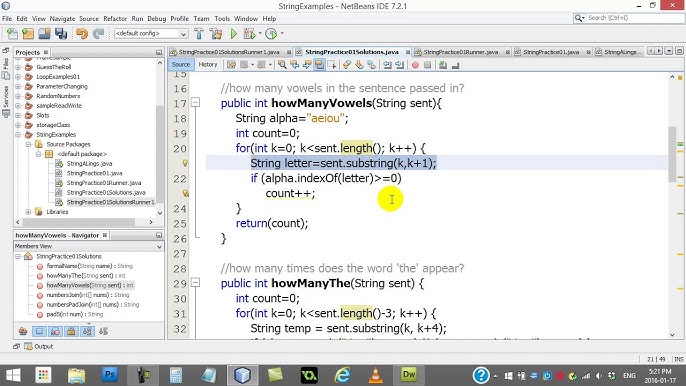
Task: Toggle Source view button in editor
Action: [181, 64]
